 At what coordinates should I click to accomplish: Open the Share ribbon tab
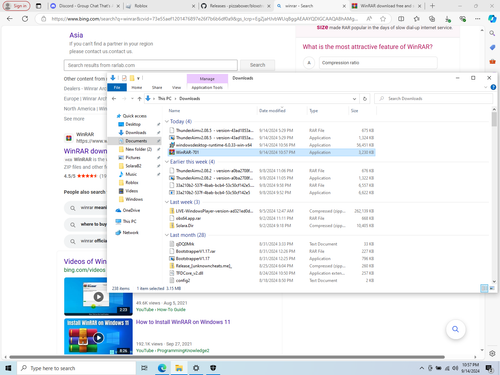coord(157,87)
